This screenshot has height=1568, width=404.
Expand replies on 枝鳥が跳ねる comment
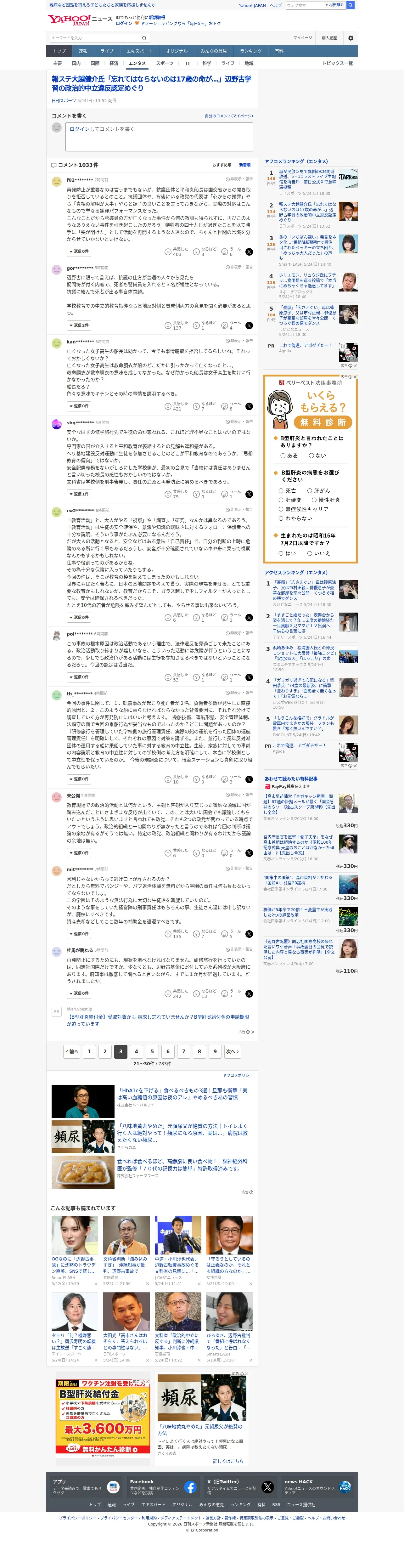[79, 993]
